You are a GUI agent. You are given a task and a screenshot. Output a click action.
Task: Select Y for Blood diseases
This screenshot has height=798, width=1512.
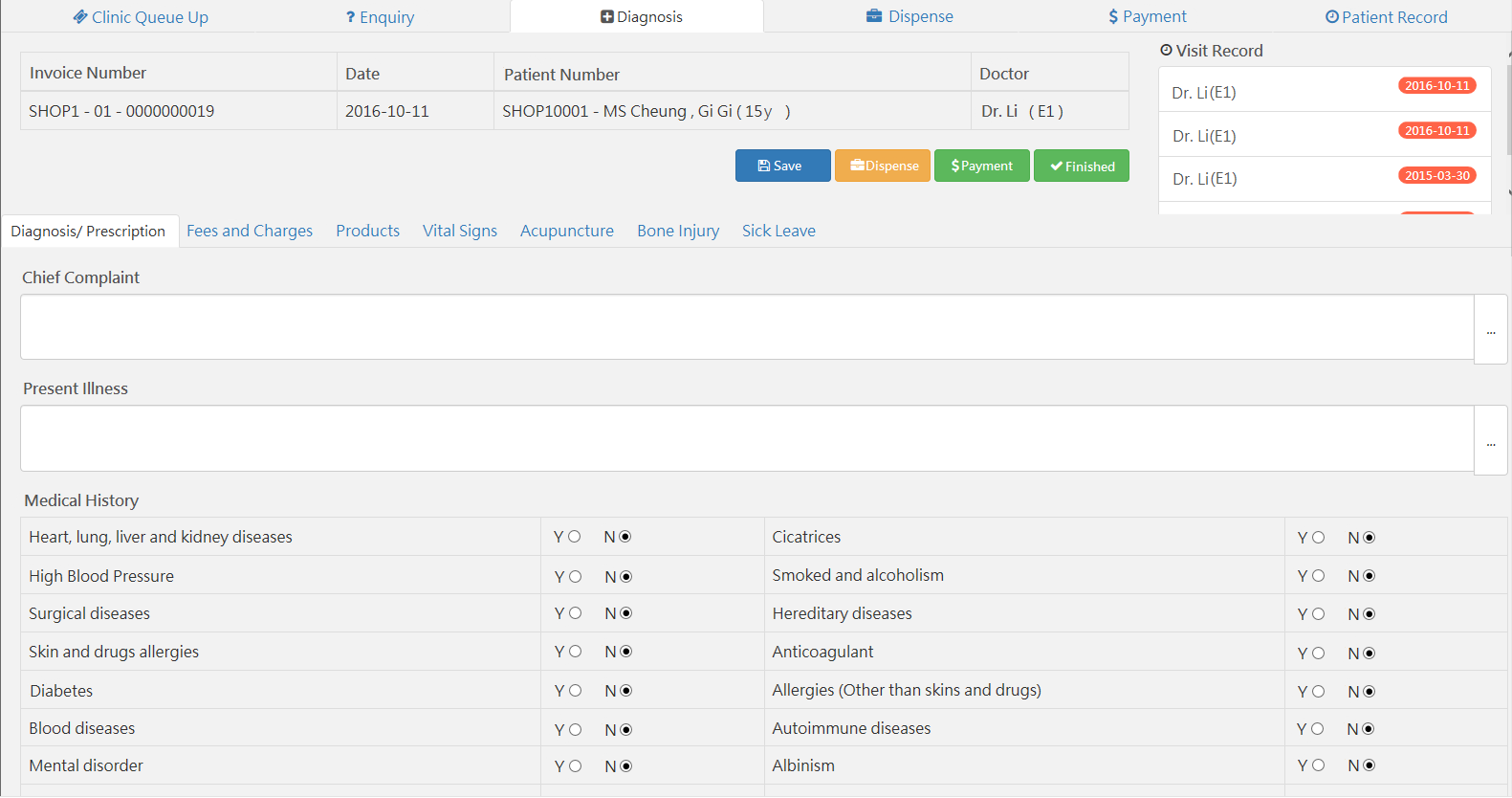click(x=575, y=730)
